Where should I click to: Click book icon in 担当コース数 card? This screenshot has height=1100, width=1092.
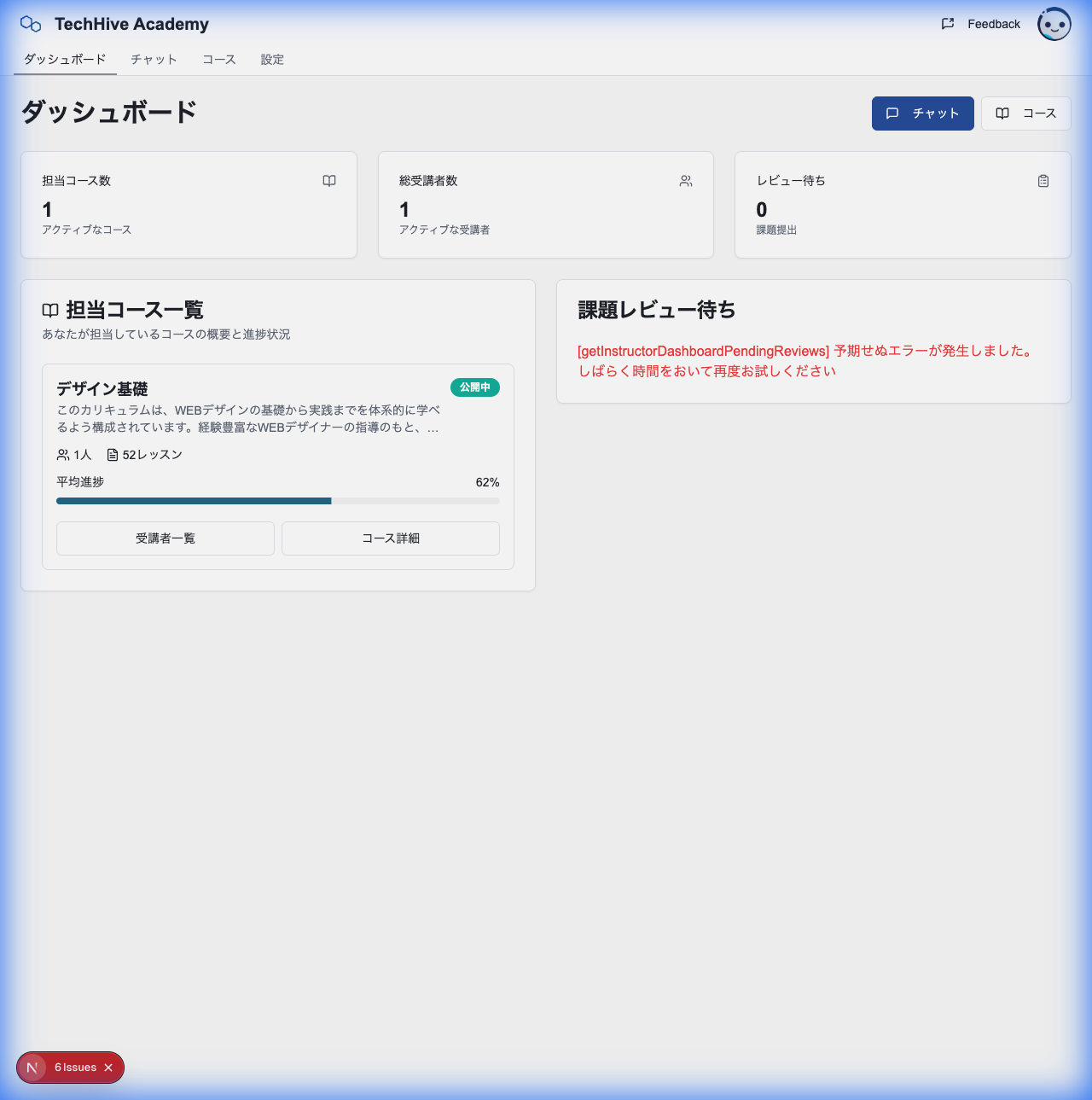point(329,181)
